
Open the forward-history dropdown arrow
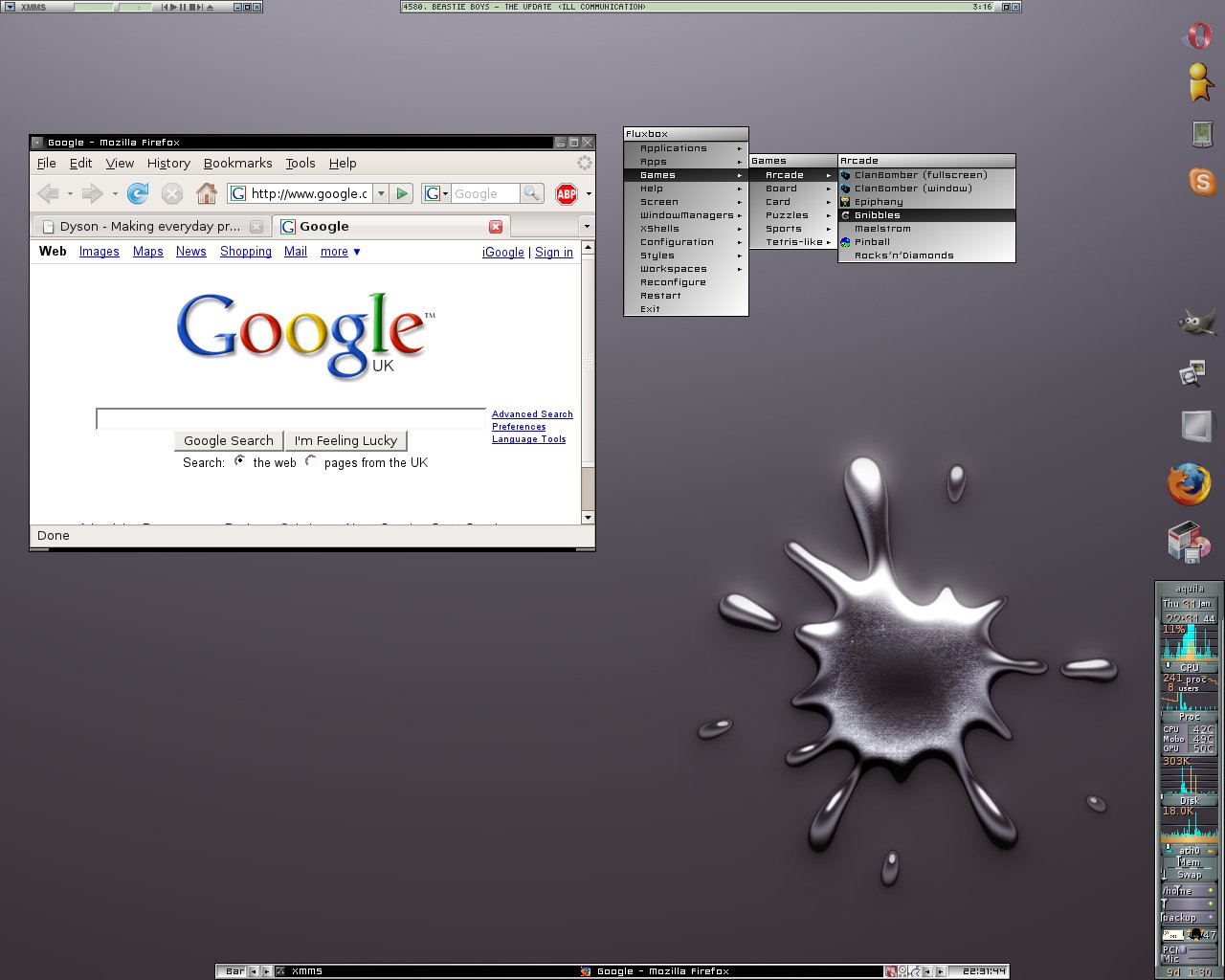(x=115, y=194)
